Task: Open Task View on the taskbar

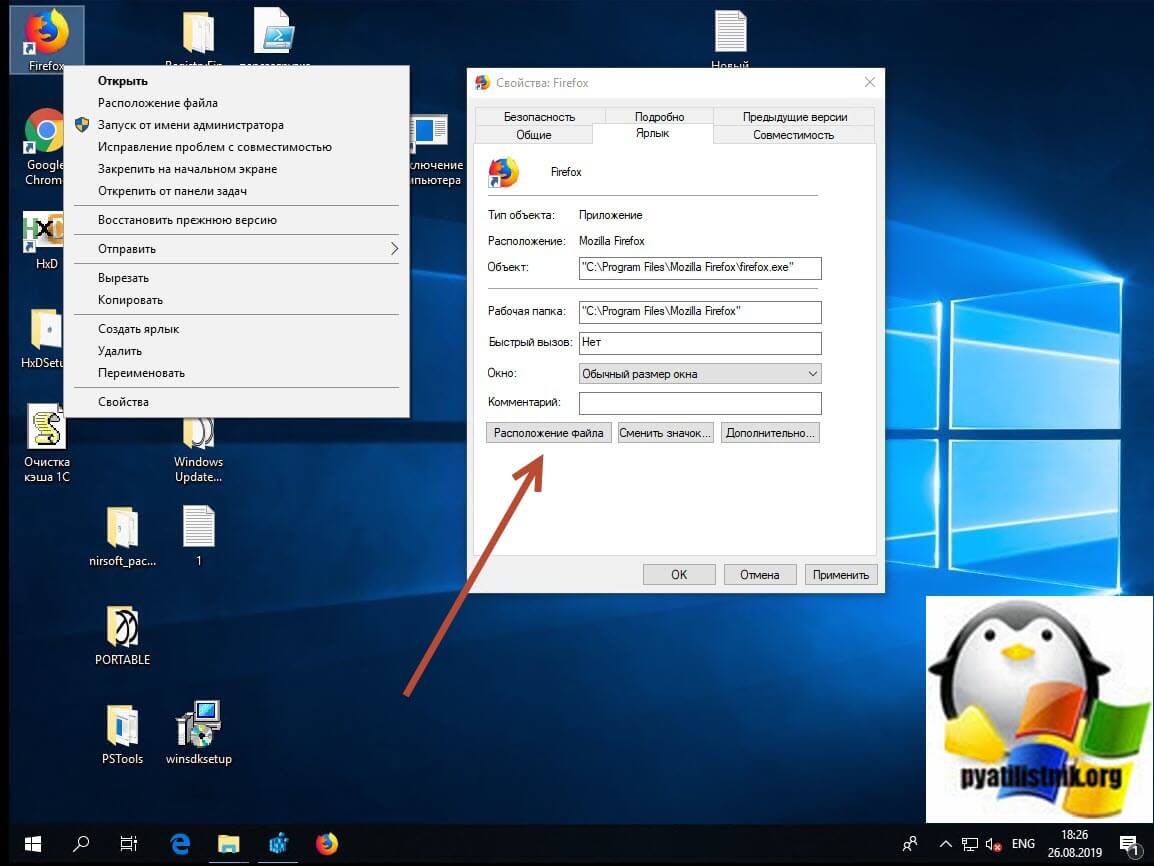Action: [129, 844]
